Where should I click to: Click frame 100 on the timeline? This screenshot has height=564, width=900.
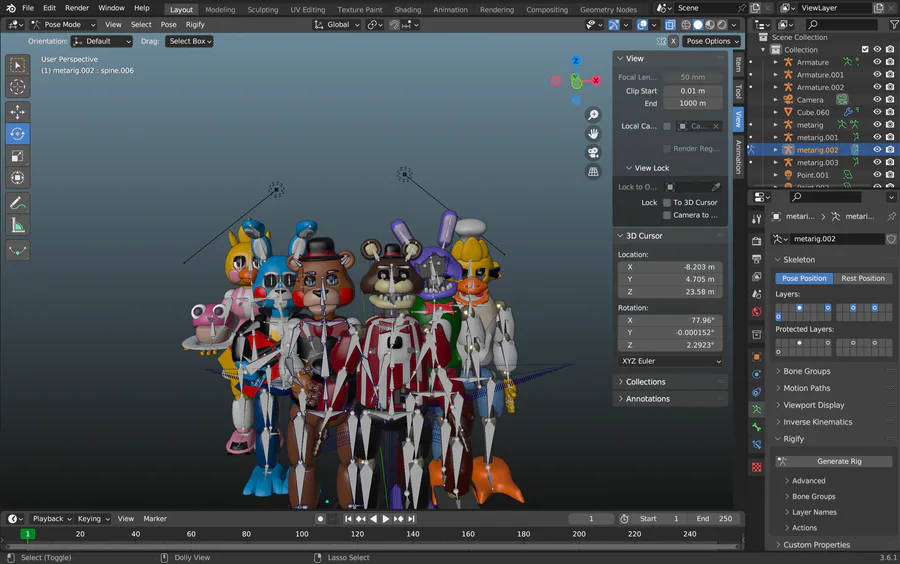click(301, 534)
